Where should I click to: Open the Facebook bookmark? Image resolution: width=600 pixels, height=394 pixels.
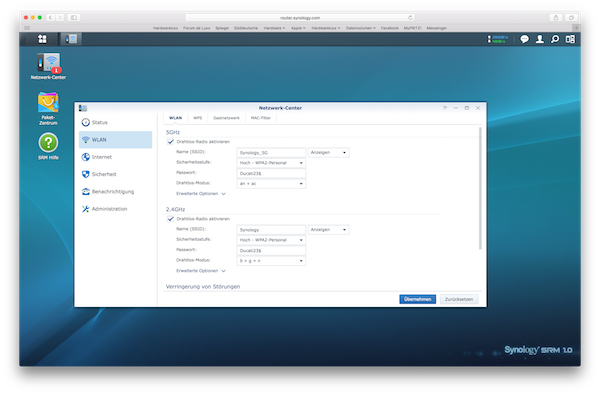(390, 28)
